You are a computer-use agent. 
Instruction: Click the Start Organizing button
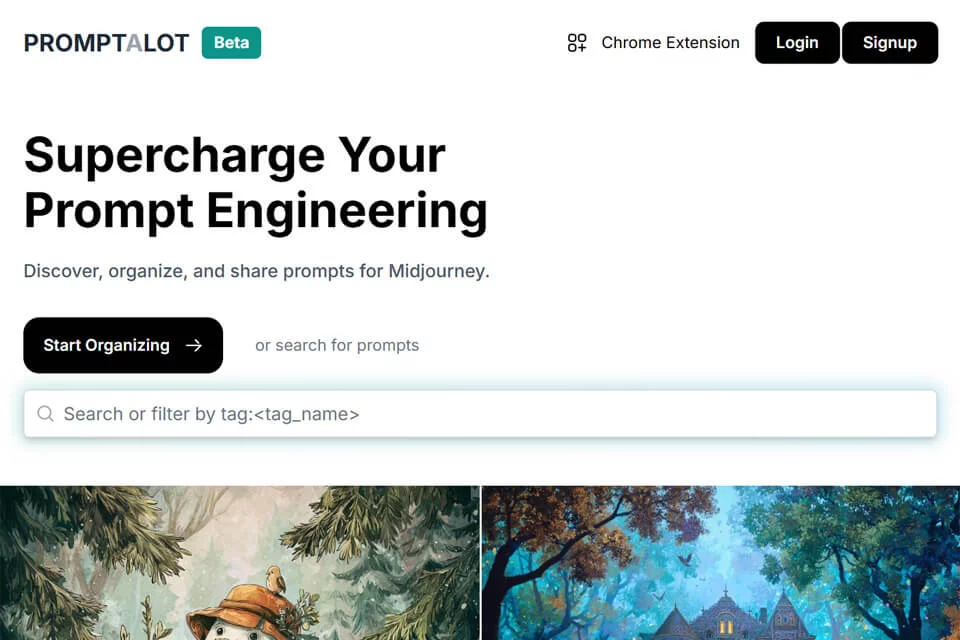tap(123, 345)
